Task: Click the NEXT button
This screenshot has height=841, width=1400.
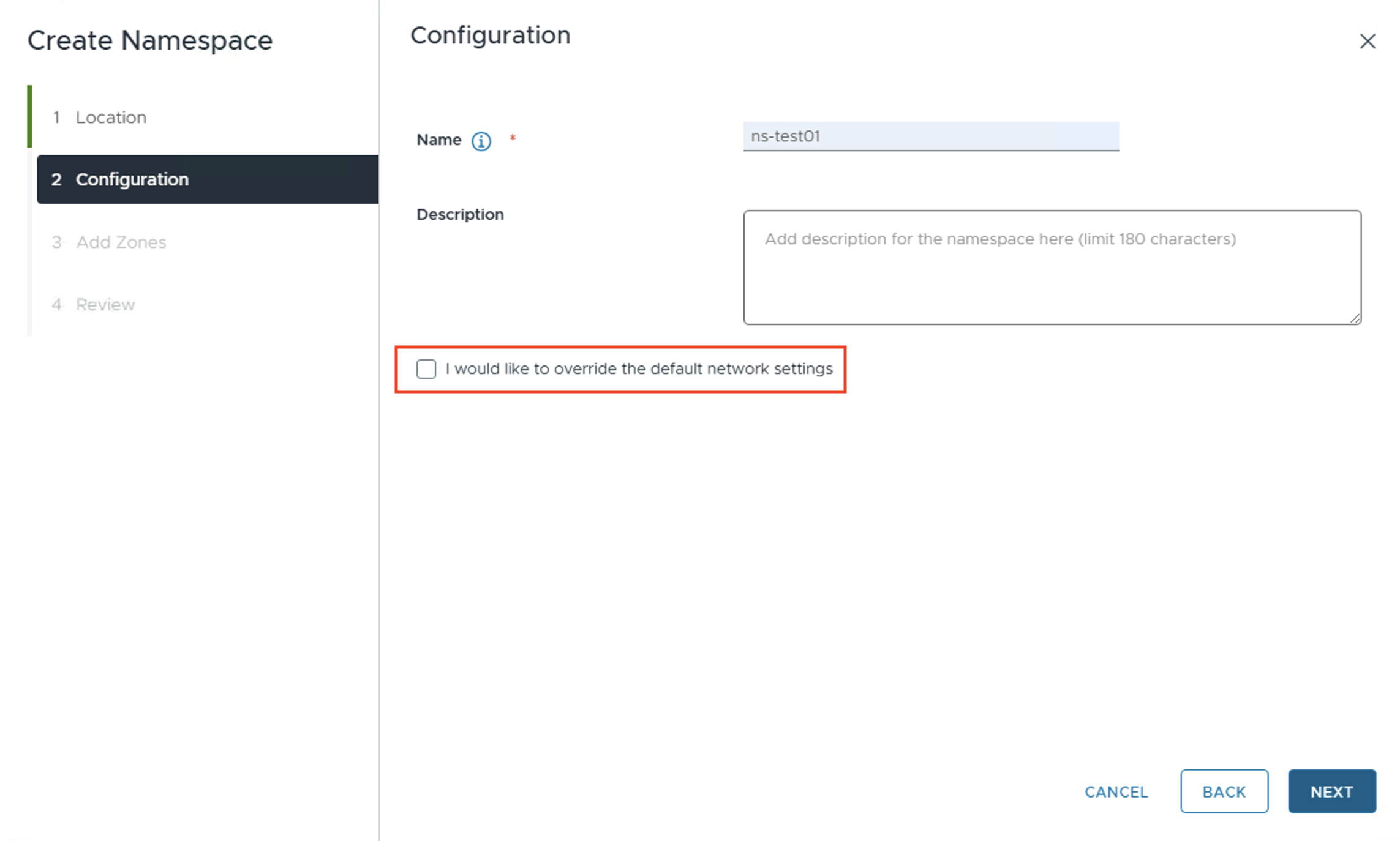Action: [1332, 791]
